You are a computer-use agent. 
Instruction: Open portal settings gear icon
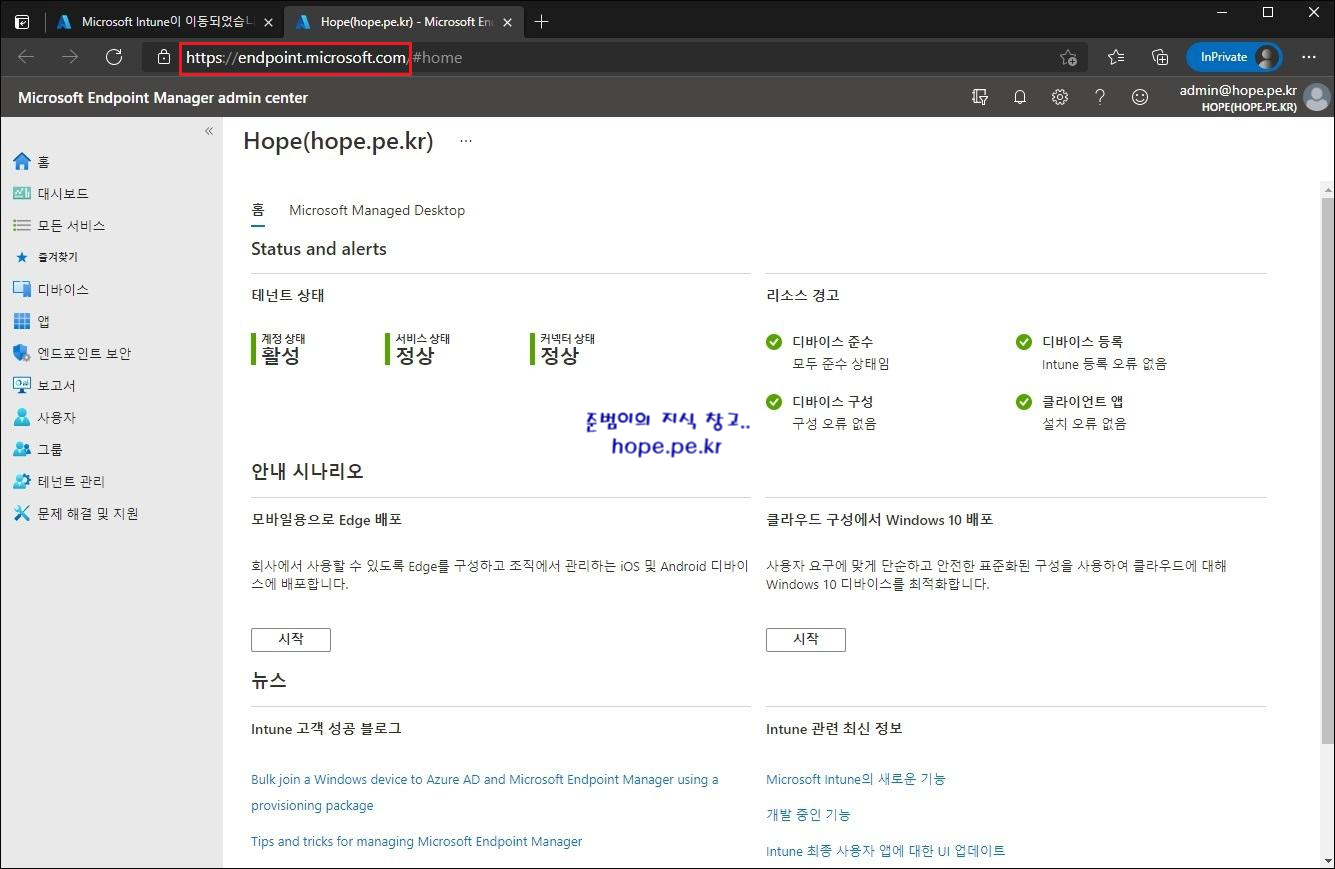(1060, 97)
